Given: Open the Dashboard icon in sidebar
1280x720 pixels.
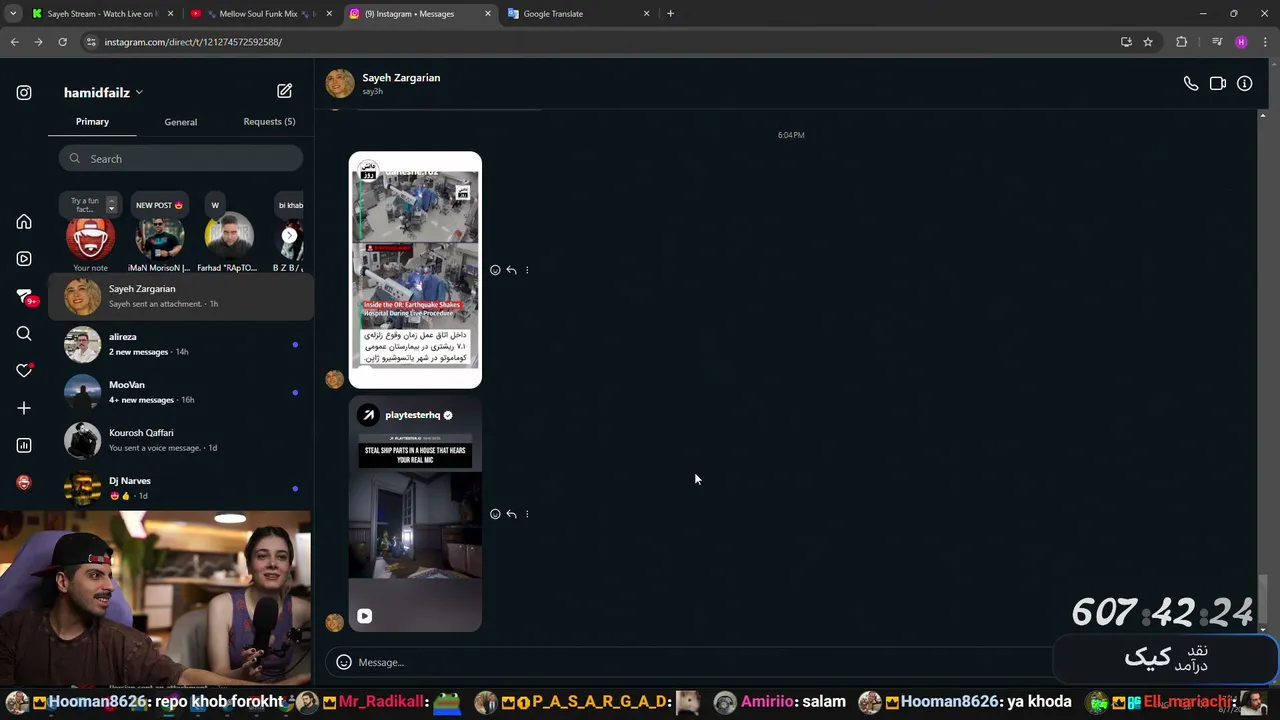Looking at the screenshot, I should pyautogui.click(x=24, y=445).
